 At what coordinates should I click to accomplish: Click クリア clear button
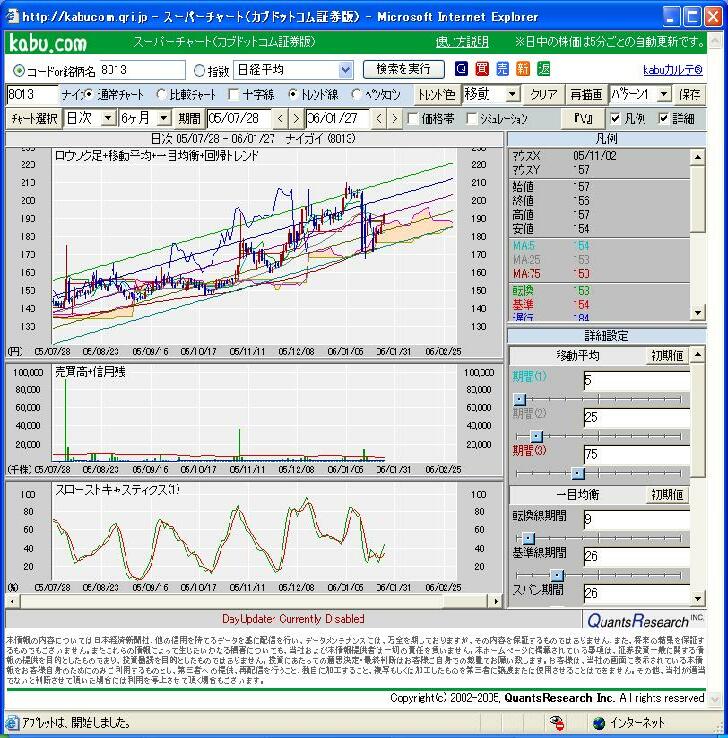tap(544, 95)
